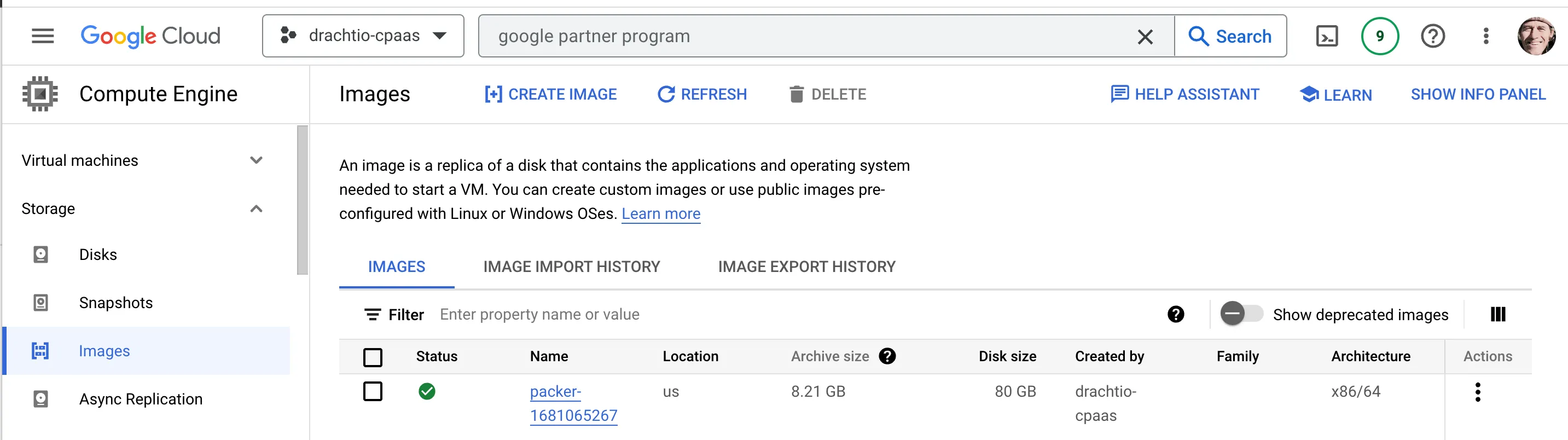The width and height of the screenshot is (1568, 440).
Task: Switch to the Images tab
Action: (x=396, y=267)
